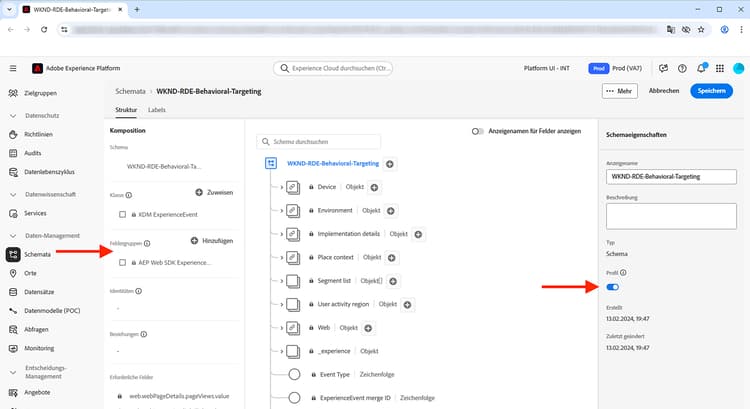750x409 pixels.
Task: Click the Schema durchsuchen search field
Action: click(319, 142)
